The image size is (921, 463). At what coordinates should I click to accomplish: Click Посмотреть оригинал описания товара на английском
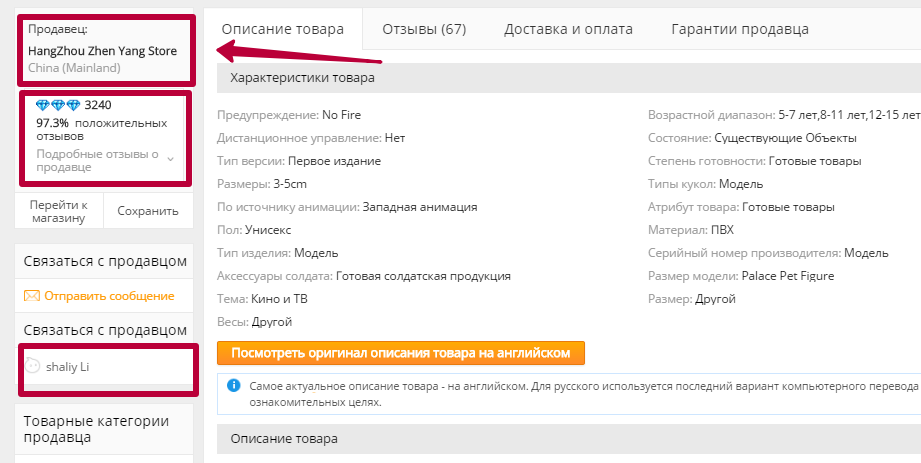[400, 353]
